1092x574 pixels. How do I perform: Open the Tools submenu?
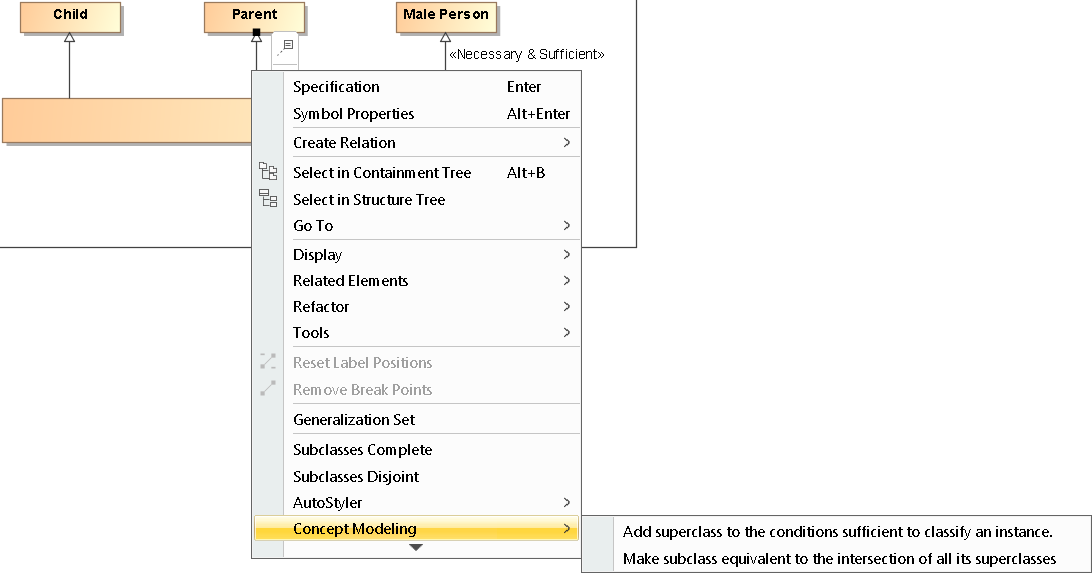click(x=567, y=333)
